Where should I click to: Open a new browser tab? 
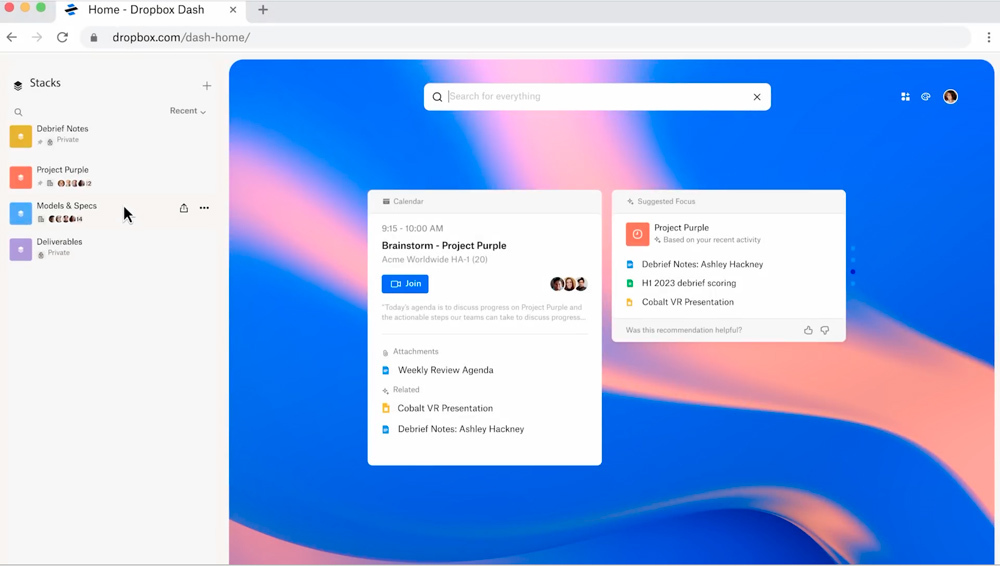pos(263,10)
